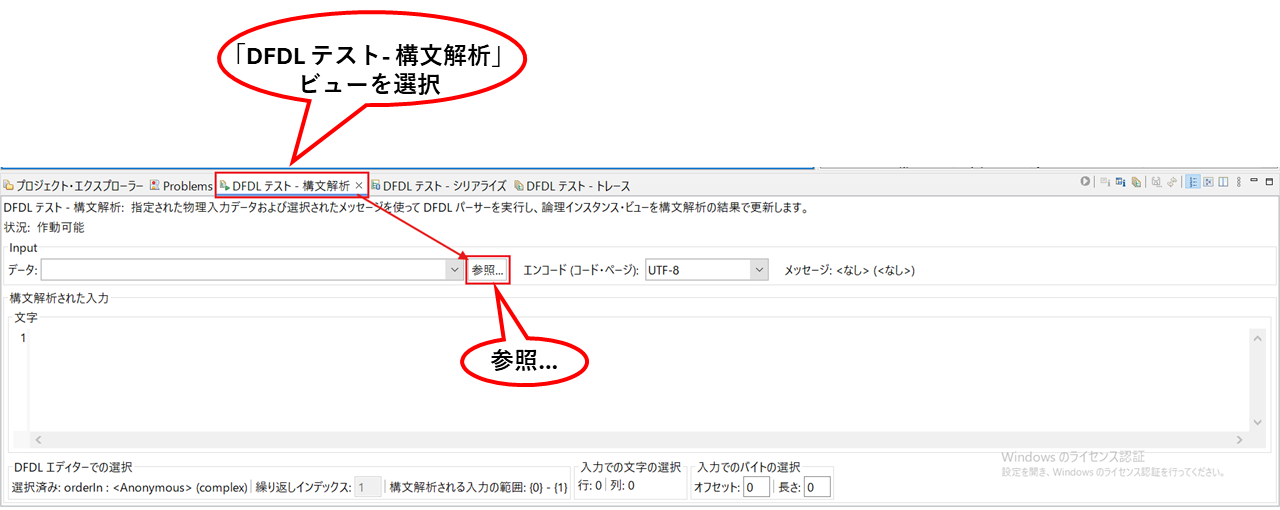Screen dimensions: 1280x510
Task: Toggle the highlighted list layout icon
Action: pos(1193,182)
